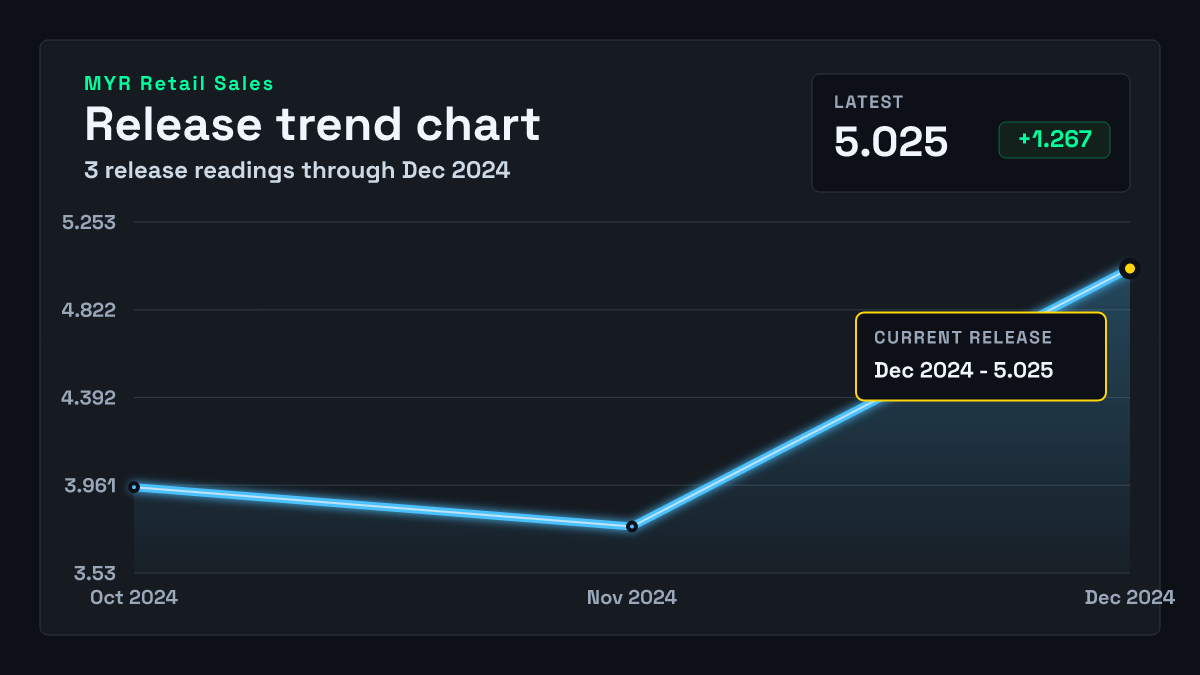Click the Release trend chart title
The width and height of the screenshot is (1200, 675).
click(313, 125)
